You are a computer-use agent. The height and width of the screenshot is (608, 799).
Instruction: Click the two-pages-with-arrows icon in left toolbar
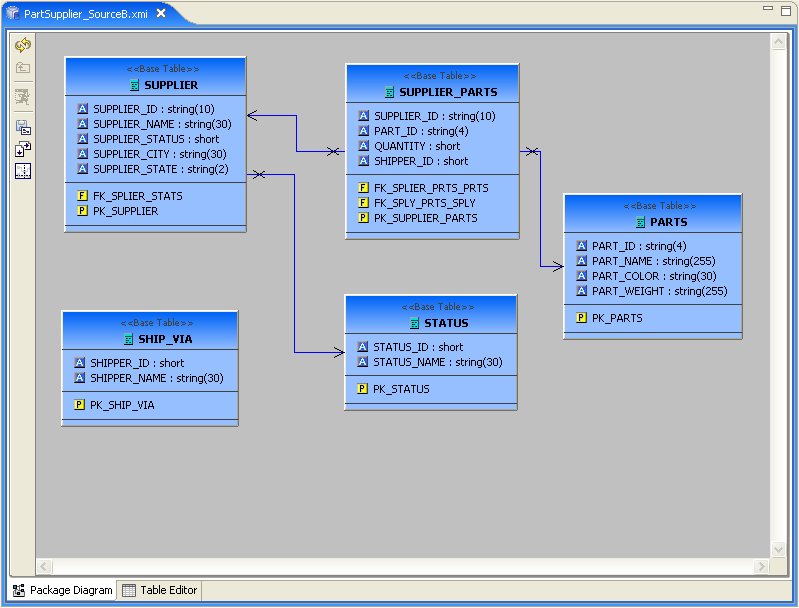[23, 149]
